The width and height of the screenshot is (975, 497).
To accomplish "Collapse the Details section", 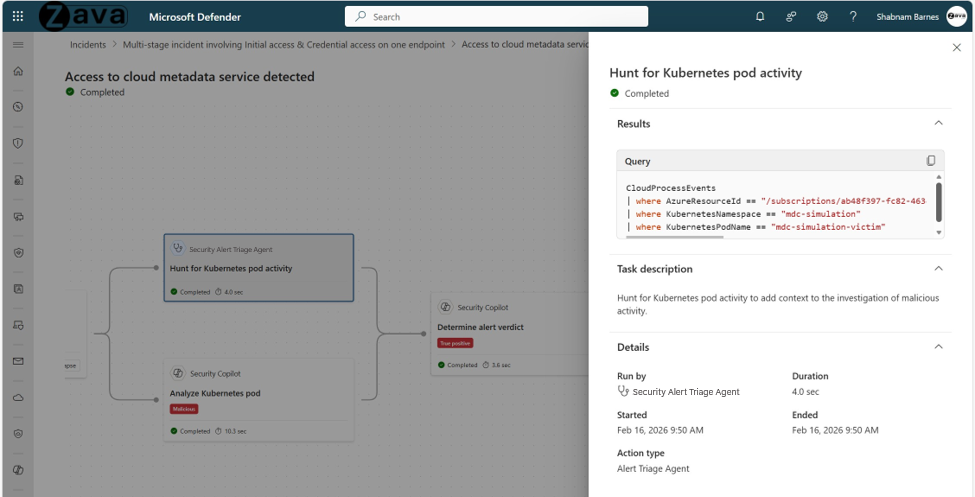I will coord(938,347).
